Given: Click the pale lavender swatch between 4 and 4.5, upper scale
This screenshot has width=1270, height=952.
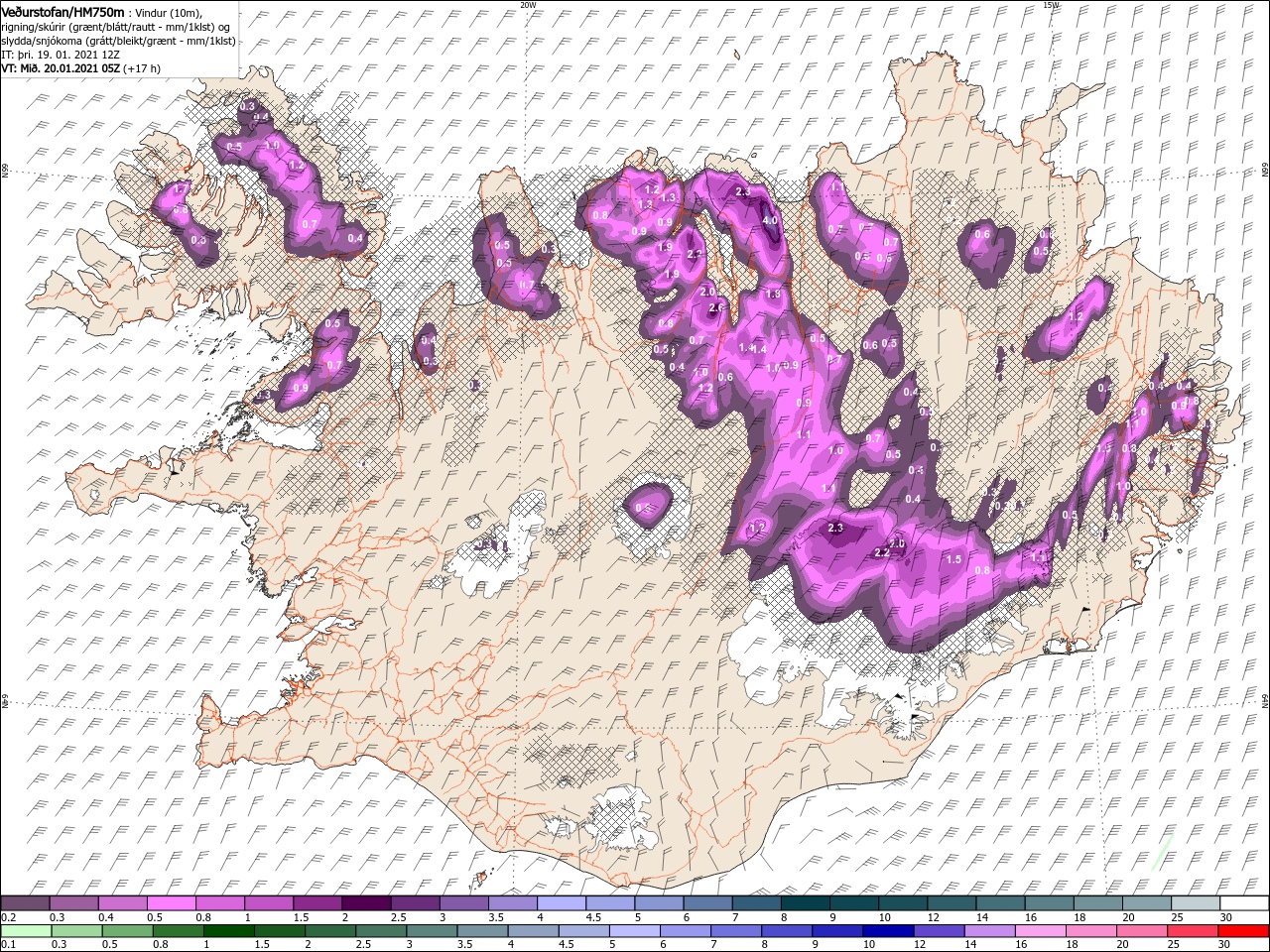Looking at the screenshot, I should (x=562, y=903).
